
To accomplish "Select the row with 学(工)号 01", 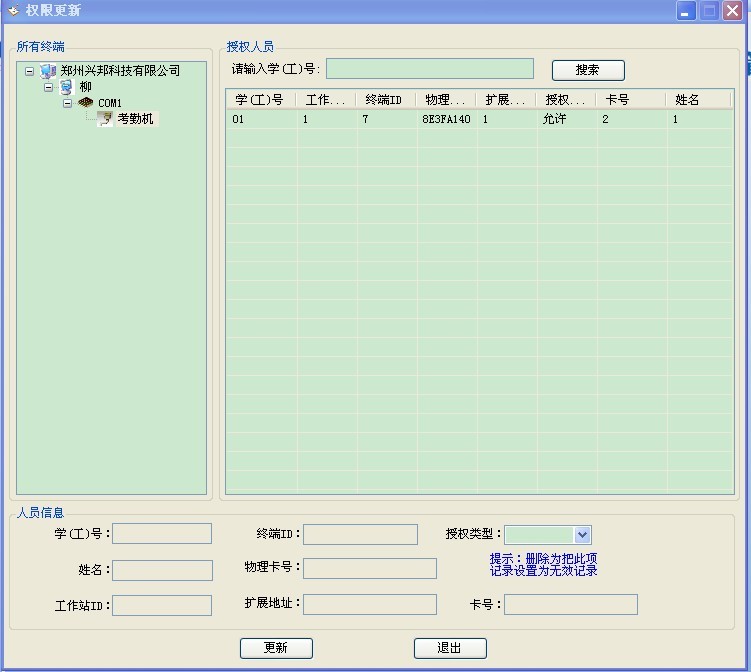I will pyautogui.click(x=479, y=119).
